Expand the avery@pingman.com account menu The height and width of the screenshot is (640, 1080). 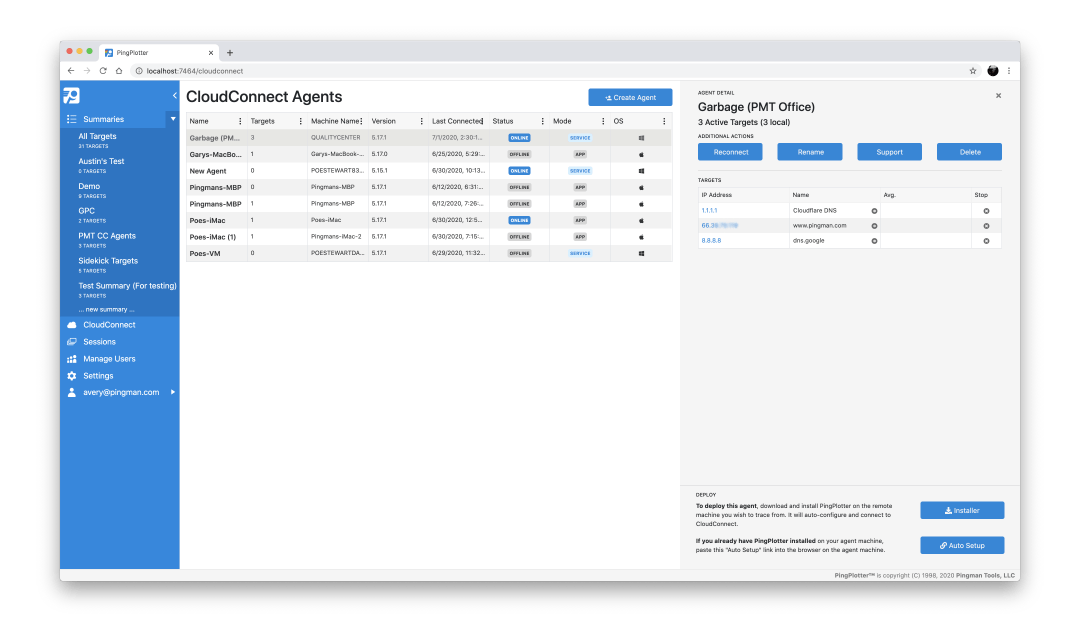(173, 392)
